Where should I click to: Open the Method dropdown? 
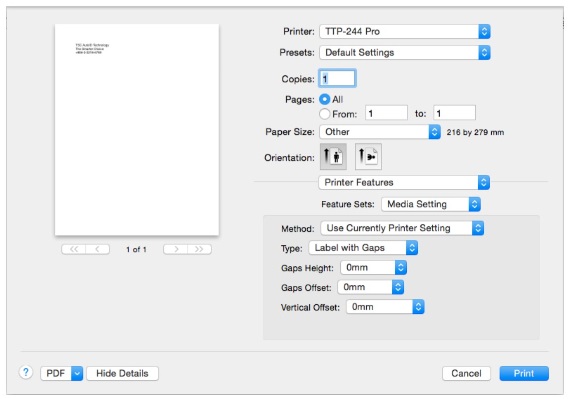click(402, 228)
